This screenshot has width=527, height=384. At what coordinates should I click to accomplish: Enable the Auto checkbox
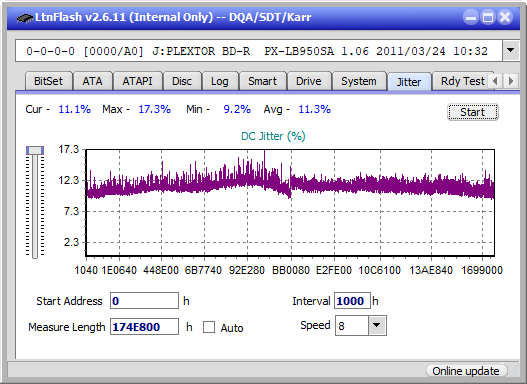[209, 327]
